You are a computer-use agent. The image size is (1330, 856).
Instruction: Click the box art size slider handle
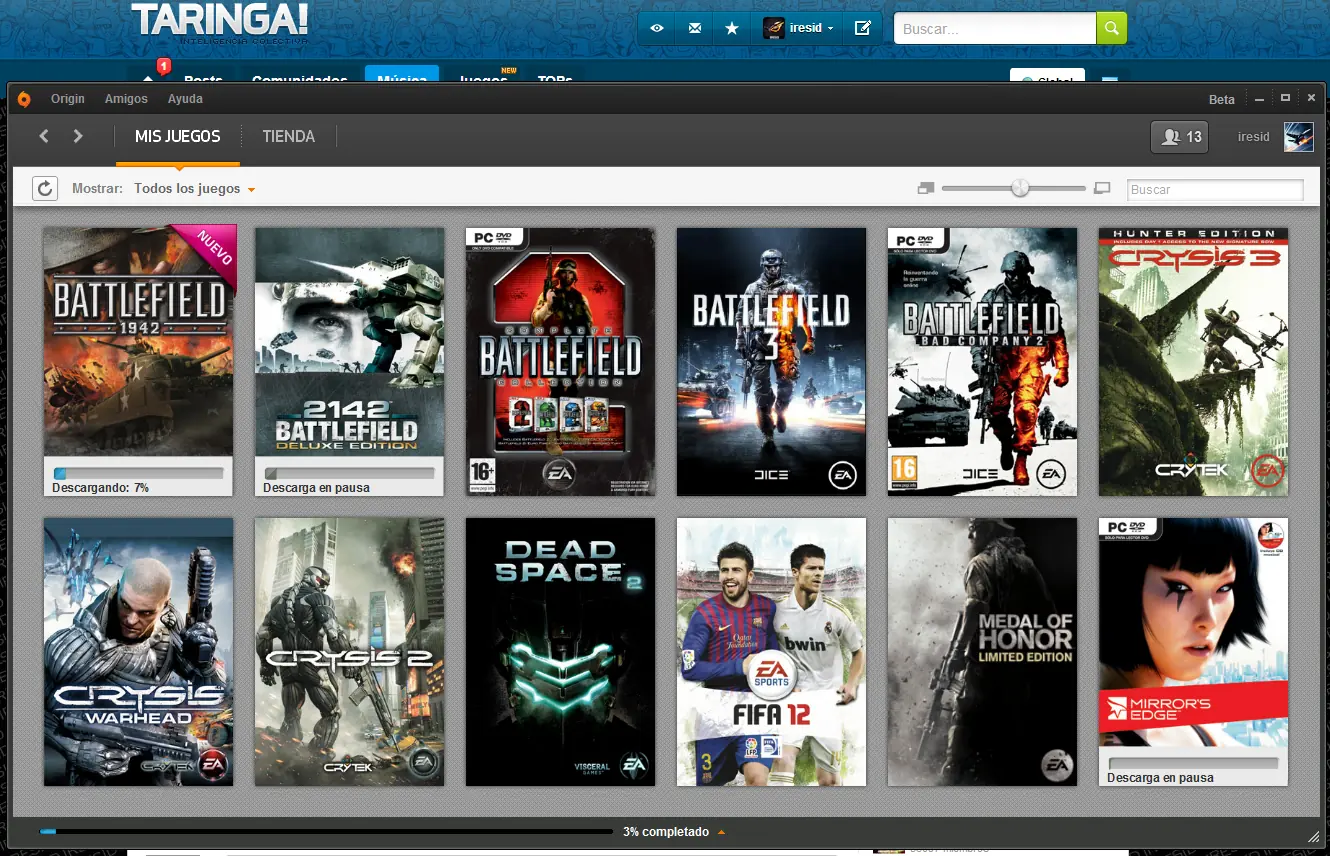click(x=1020, y=187)
